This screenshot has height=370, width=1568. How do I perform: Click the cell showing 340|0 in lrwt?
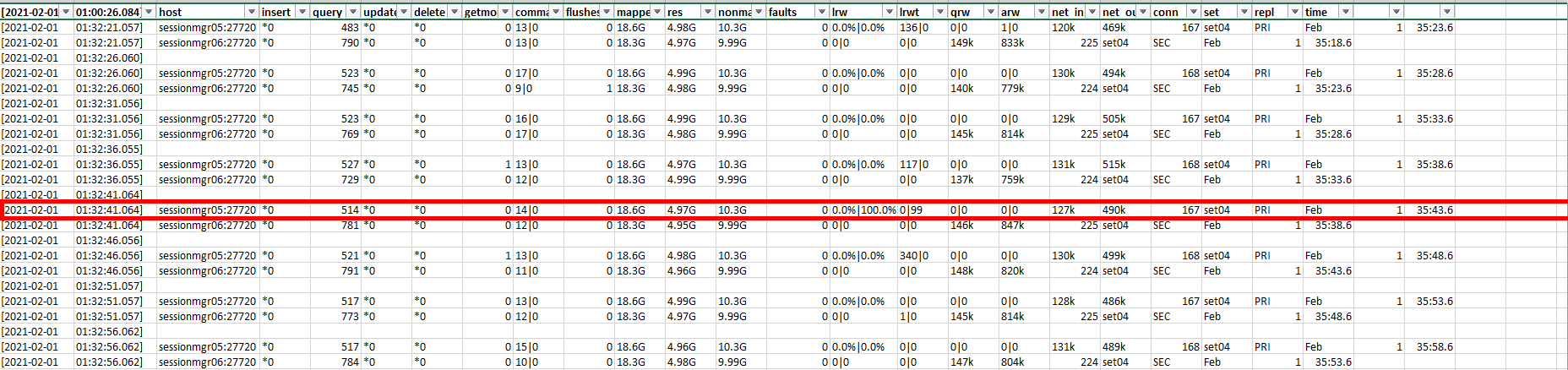click(912, 256)
